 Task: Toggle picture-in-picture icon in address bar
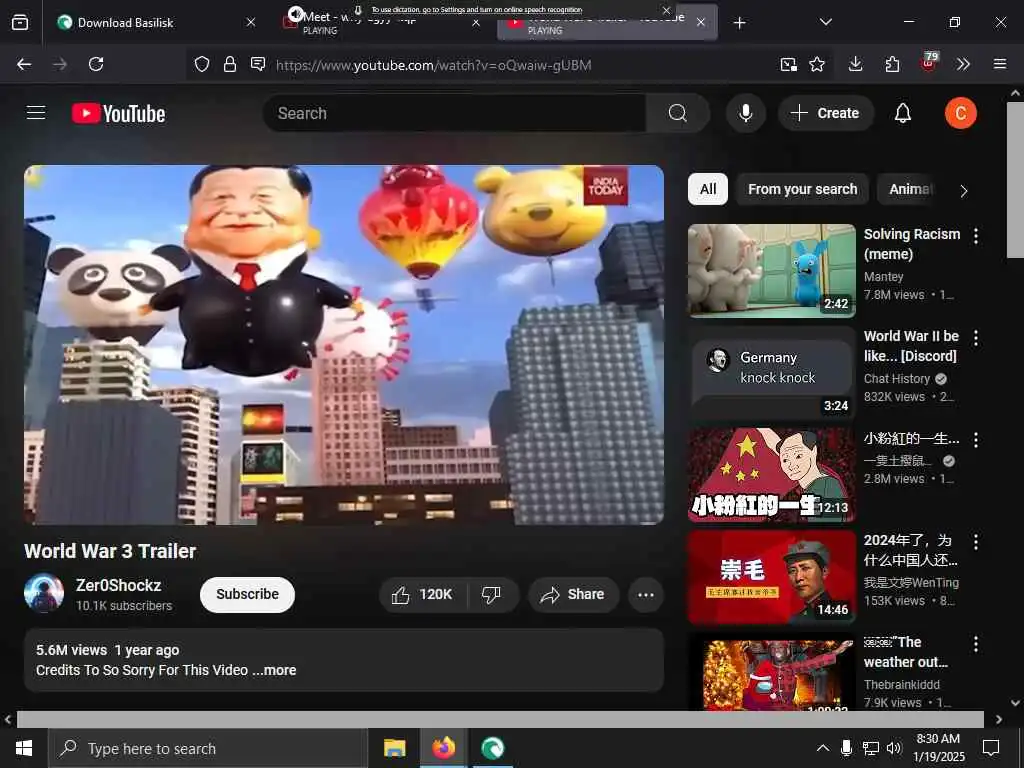point(788,64)
